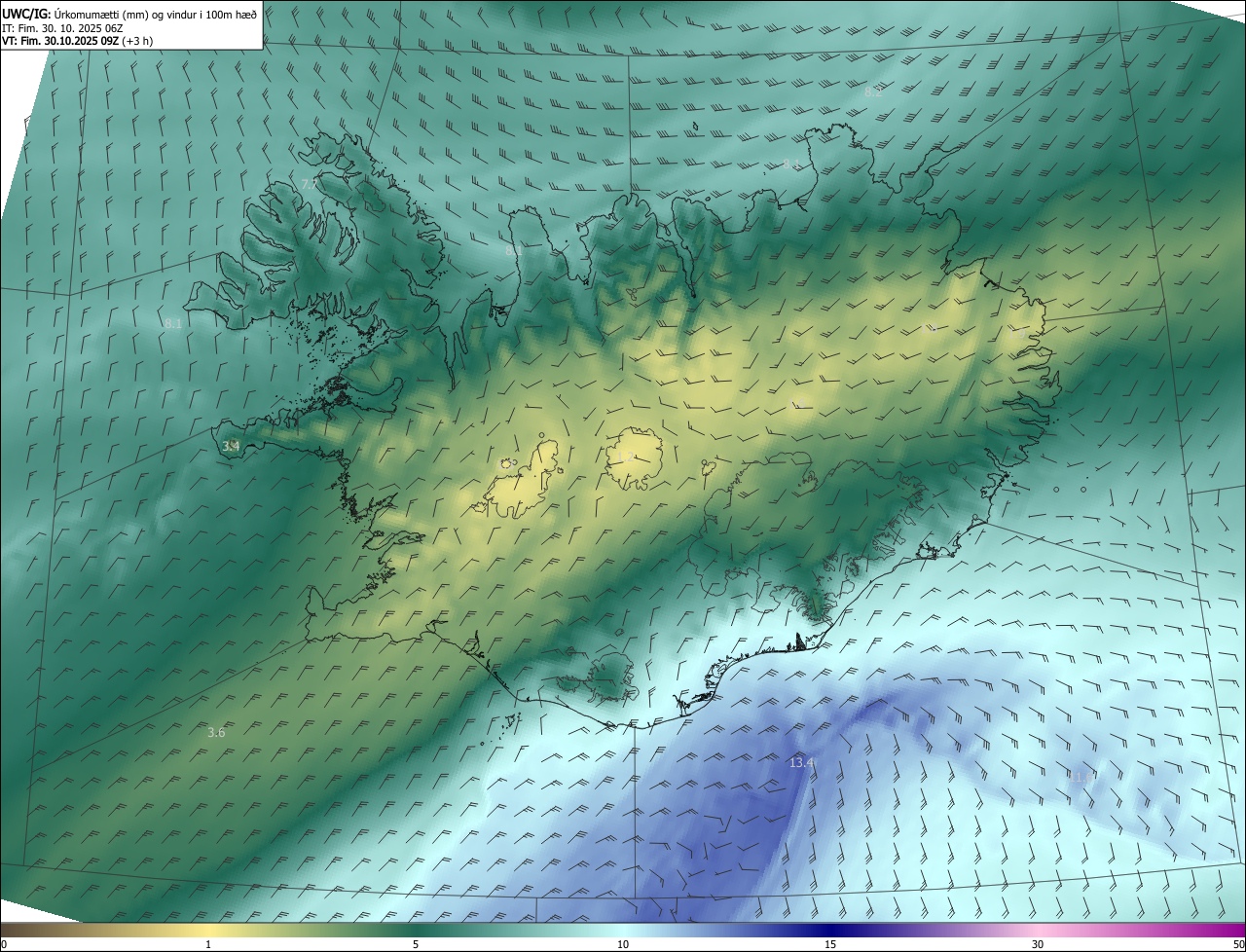1246x952 pixels.
Task: Click the map title "UWC/IG: Úrkomumætti (mm) og vindur"
Action: [129, 14]
